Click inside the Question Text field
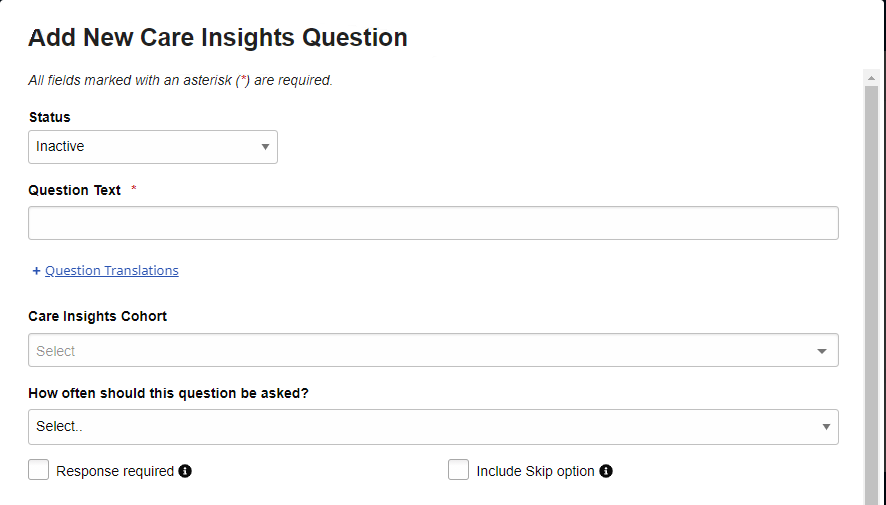The height and width of the screenshot is (505, 886). (x=433, y=223)
